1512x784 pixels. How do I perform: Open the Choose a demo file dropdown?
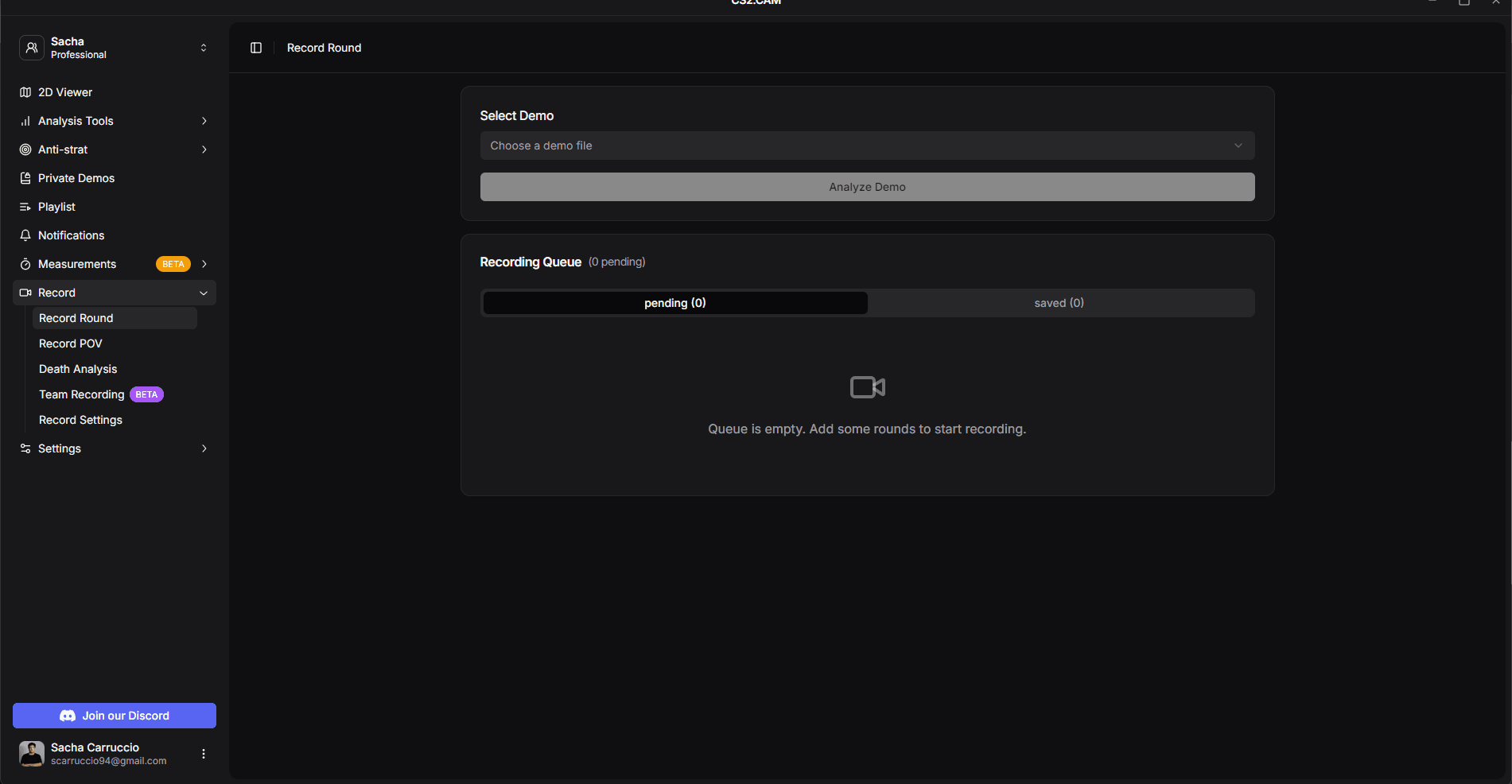click(867, 146)
